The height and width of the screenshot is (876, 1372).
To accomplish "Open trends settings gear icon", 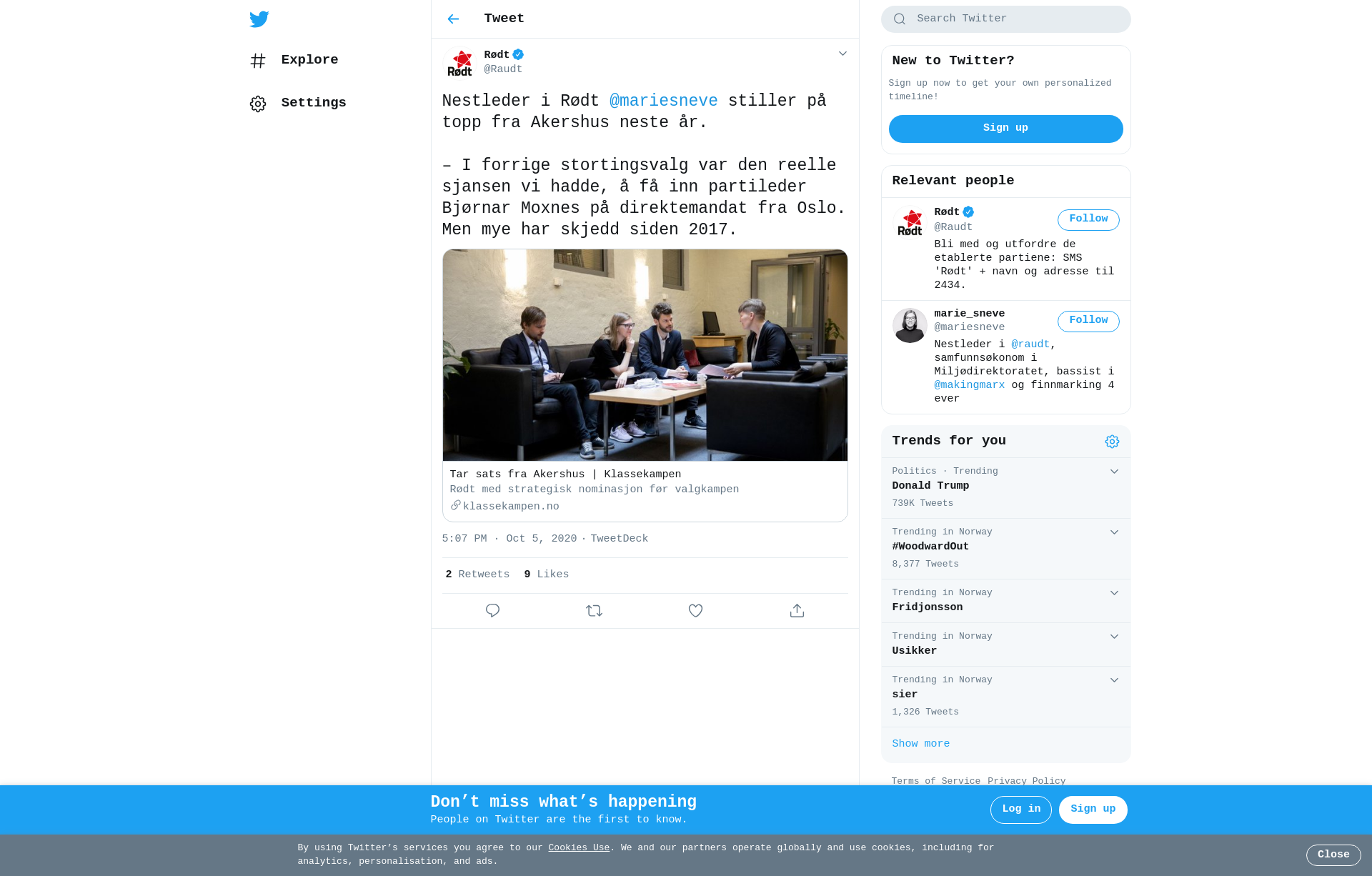I will pos(1112,442).
